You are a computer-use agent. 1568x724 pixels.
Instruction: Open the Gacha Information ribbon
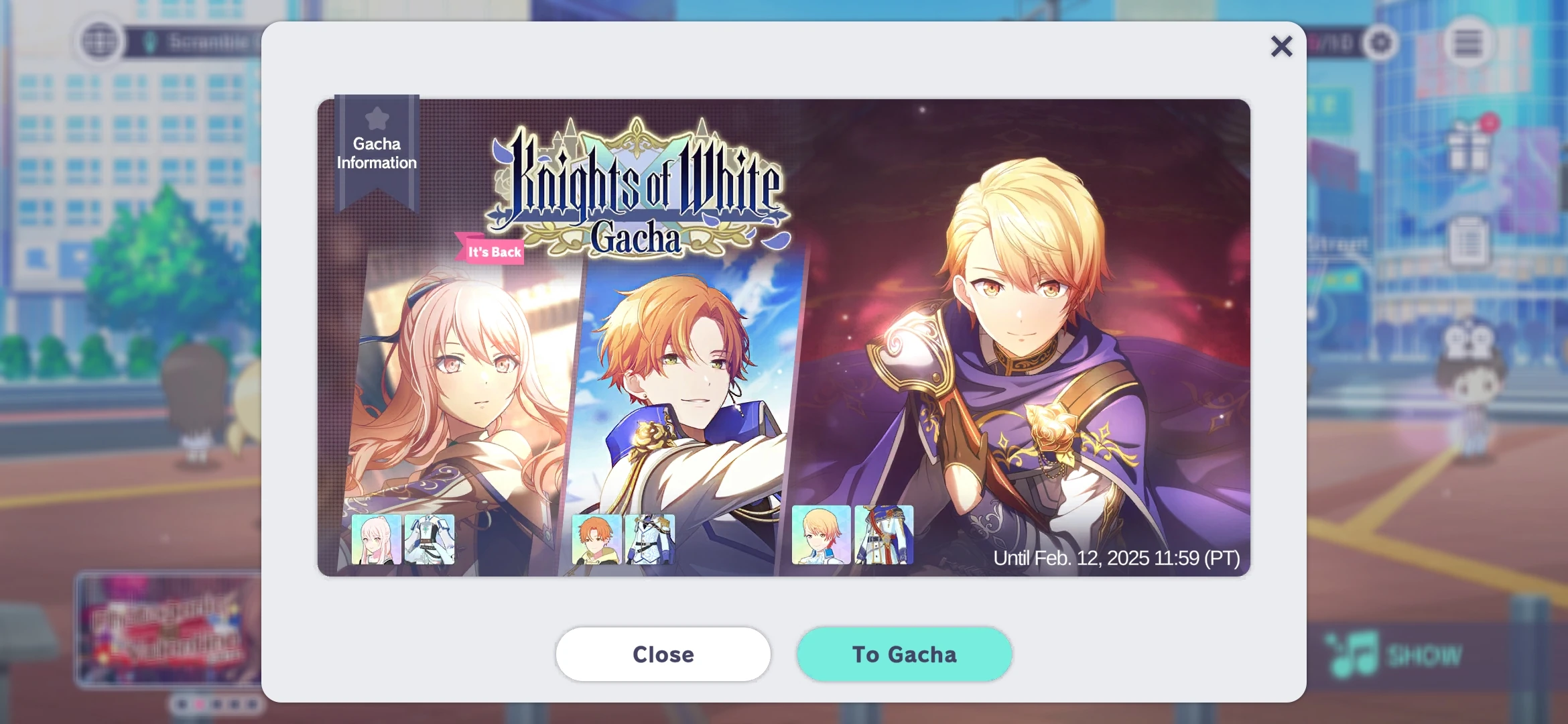coord(377,153)
